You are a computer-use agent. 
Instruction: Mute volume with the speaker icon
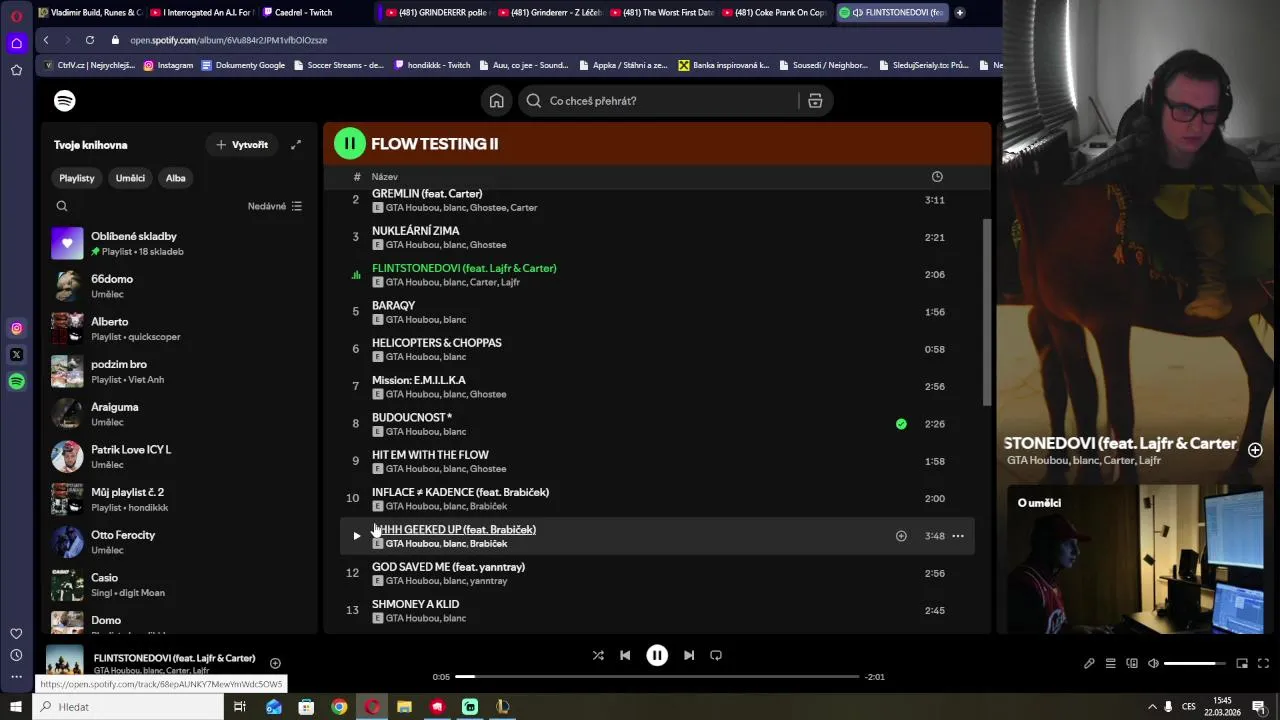[1153, 663]
